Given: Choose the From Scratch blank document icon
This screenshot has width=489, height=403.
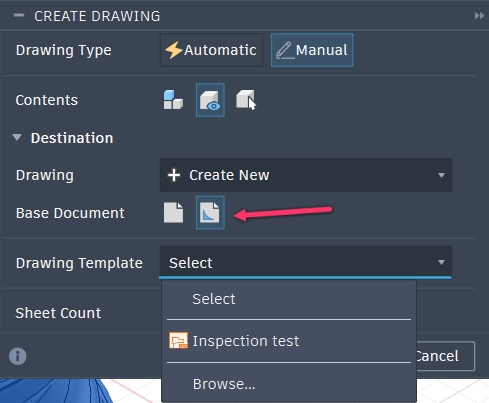Looking at the screenshot, I should 173,212.
